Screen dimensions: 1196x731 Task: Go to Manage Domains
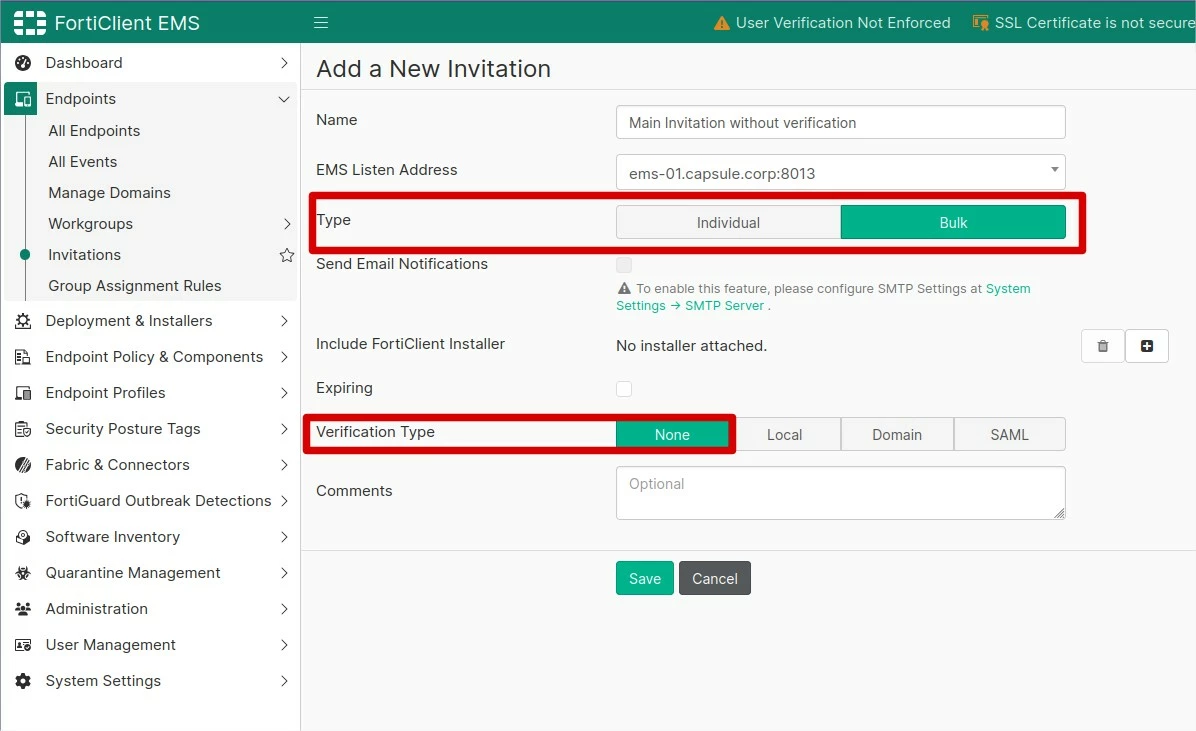click(110, 193)
